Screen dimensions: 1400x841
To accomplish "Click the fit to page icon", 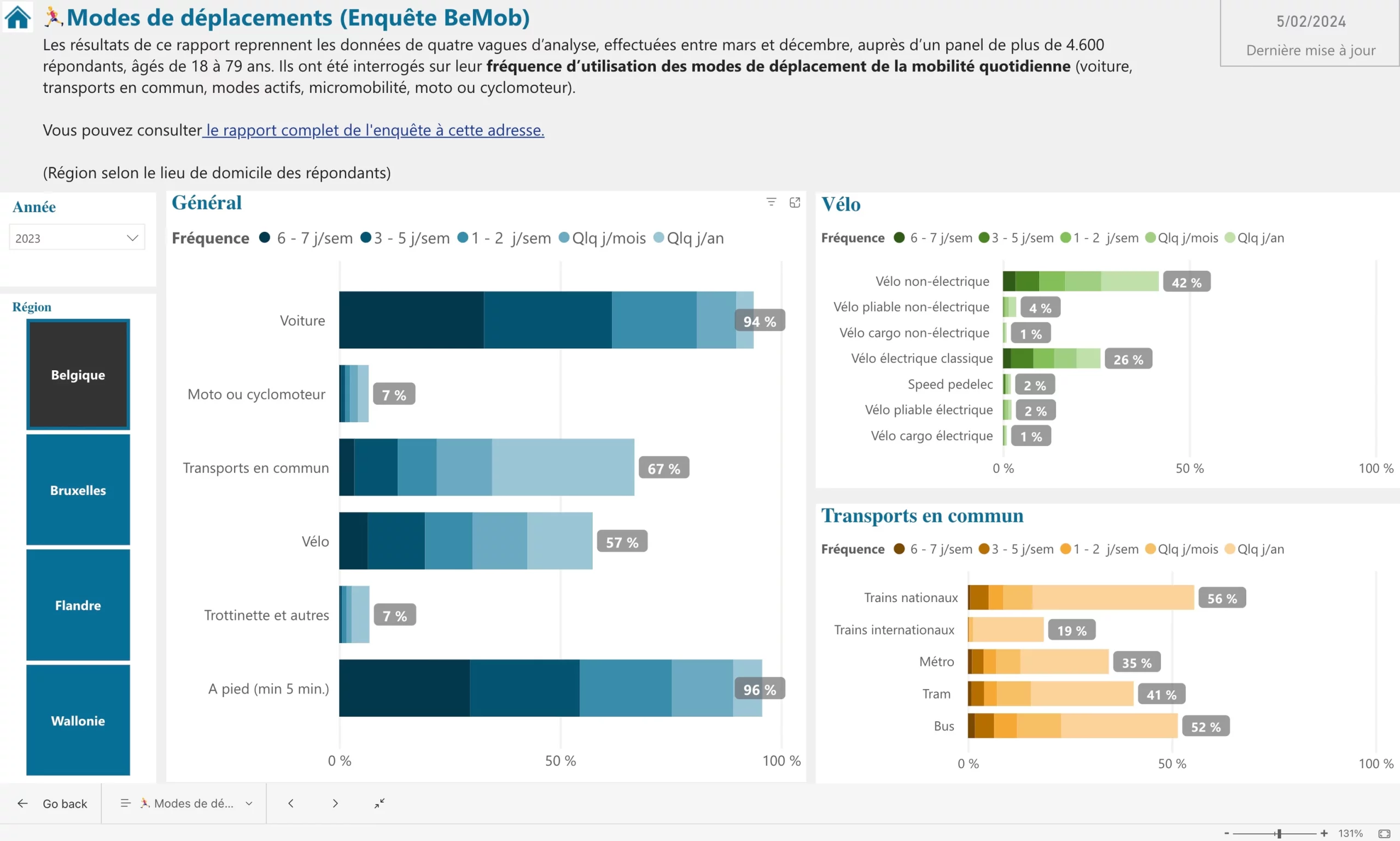I will tap(1384, 833).
